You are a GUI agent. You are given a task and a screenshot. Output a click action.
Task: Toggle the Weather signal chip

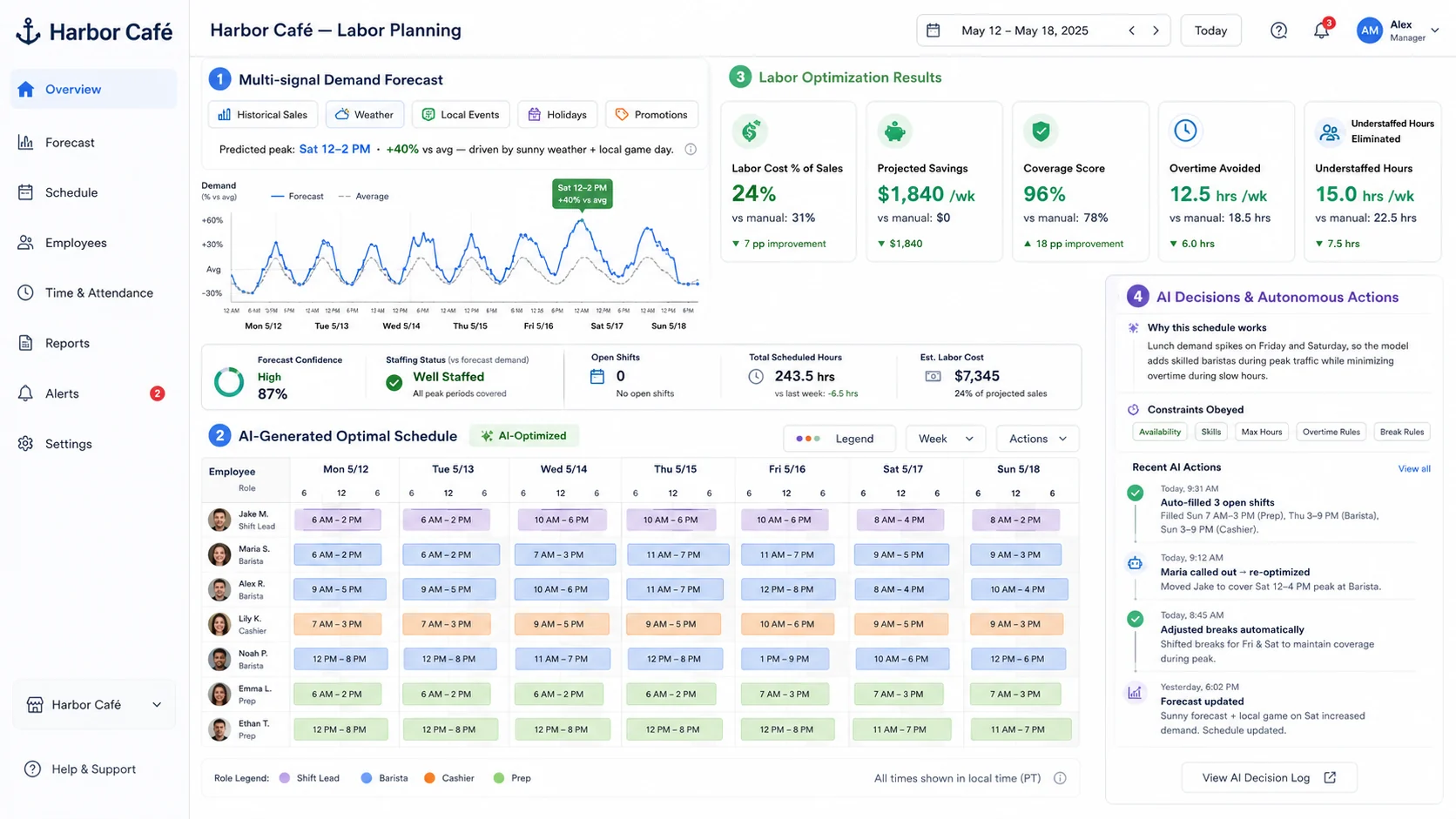point(365,115)
